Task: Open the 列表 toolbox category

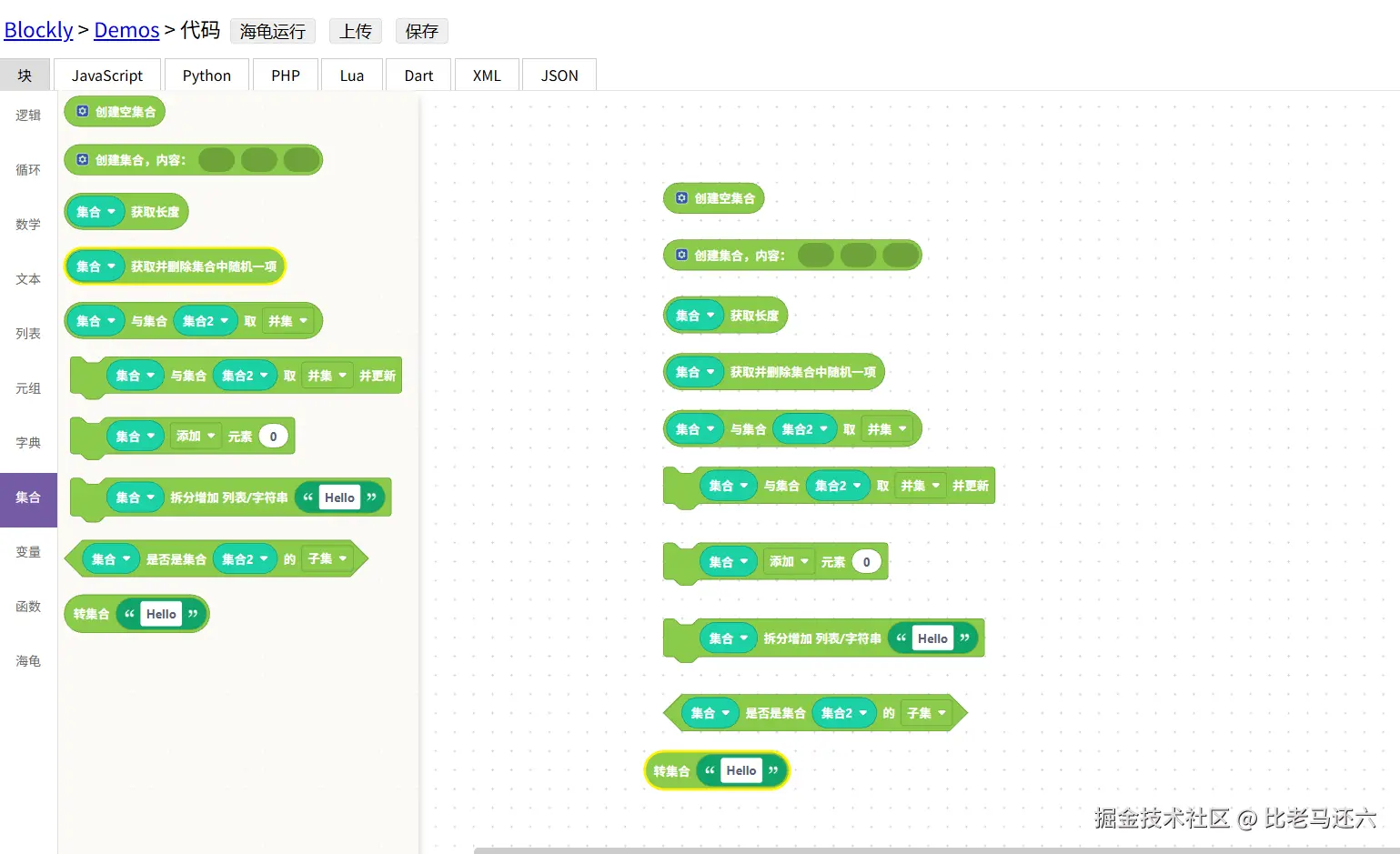Action: [28, 334]
